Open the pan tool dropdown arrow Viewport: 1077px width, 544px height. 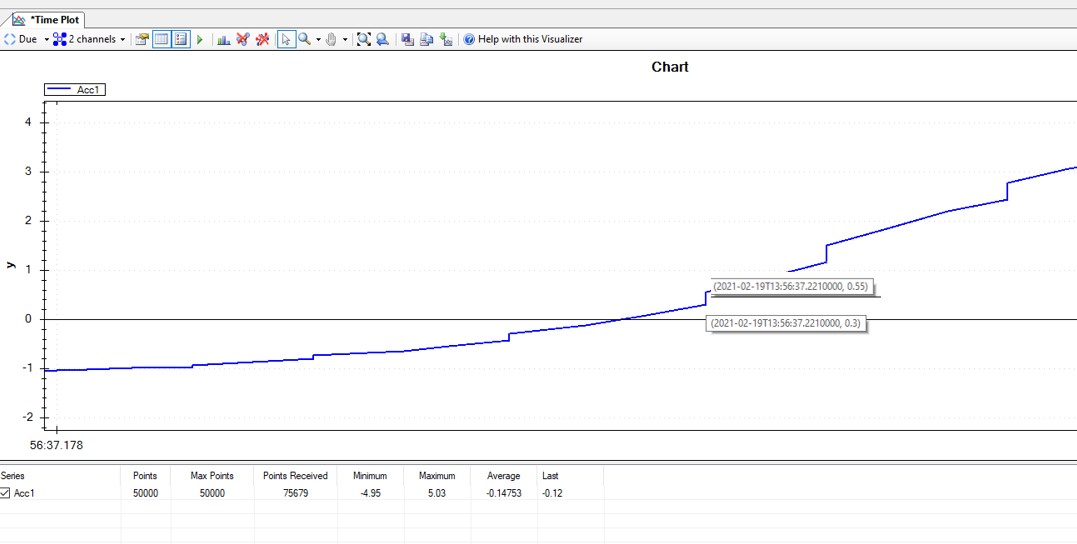coord(345,40)
